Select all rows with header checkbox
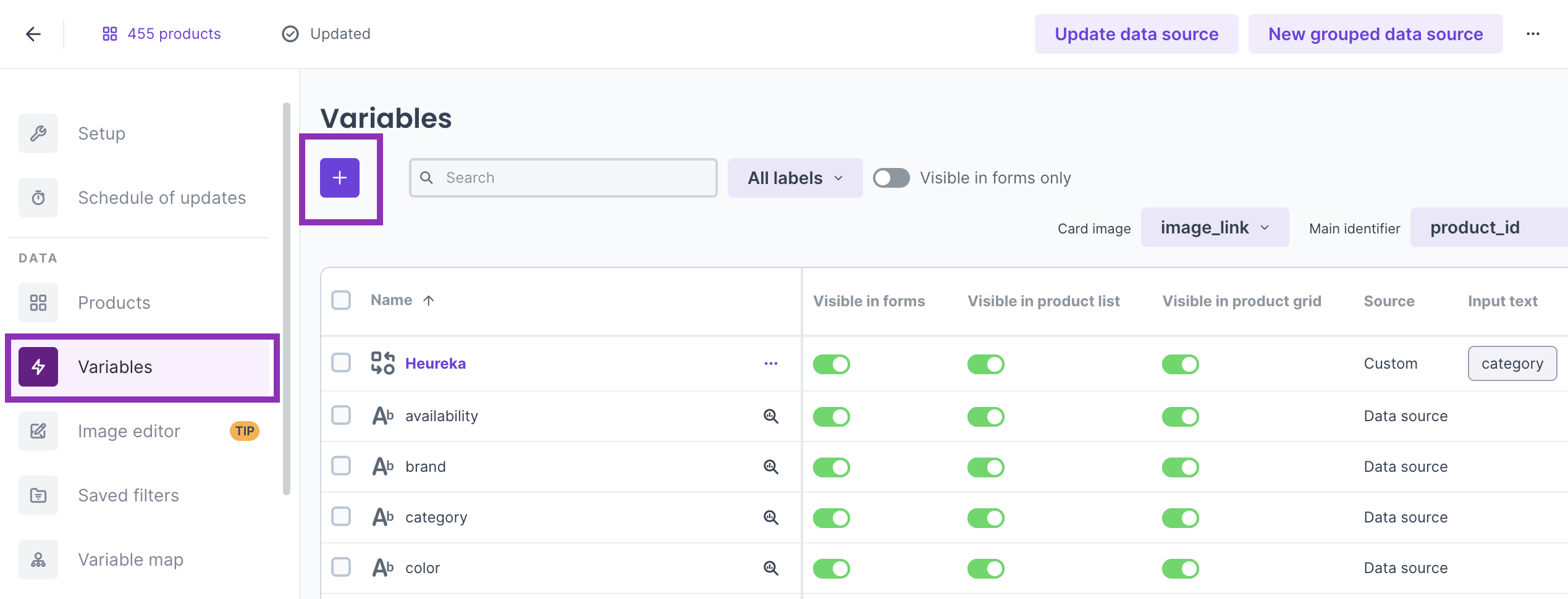Screen dimensions: 1568x599 [x=341, y=300]
